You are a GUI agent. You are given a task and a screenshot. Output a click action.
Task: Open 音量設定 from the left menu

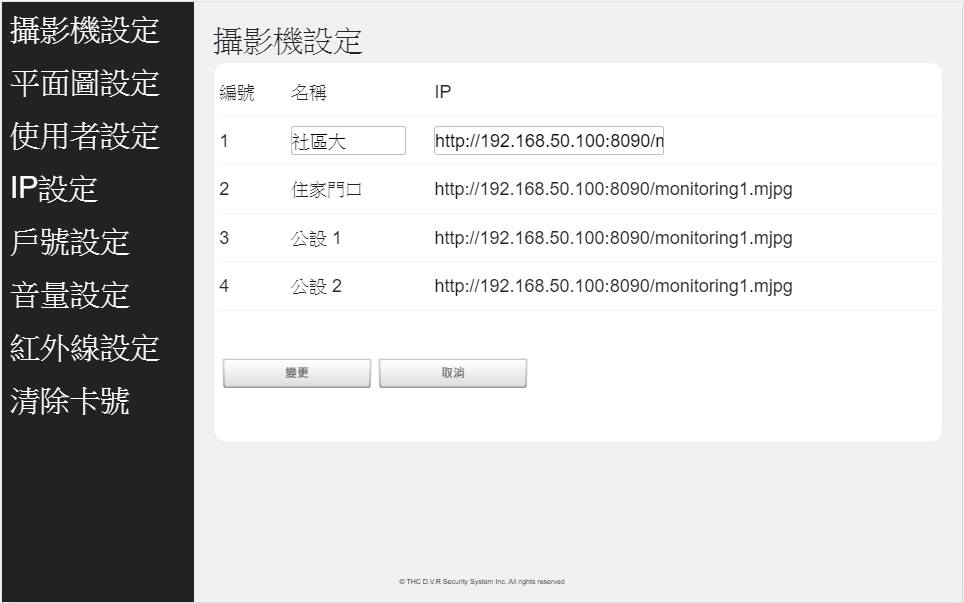pos(70,295)
